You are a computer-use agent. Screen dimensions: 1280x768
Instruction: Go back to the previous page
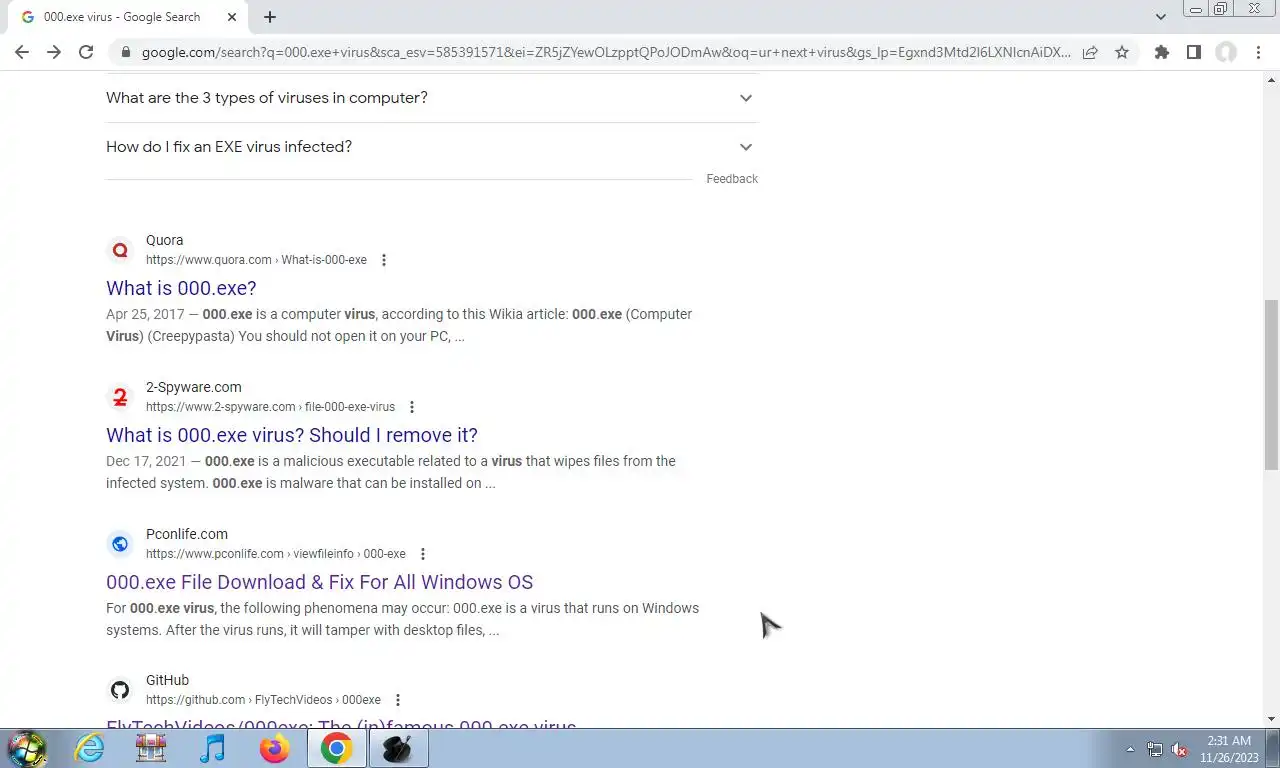click(22, 52)
